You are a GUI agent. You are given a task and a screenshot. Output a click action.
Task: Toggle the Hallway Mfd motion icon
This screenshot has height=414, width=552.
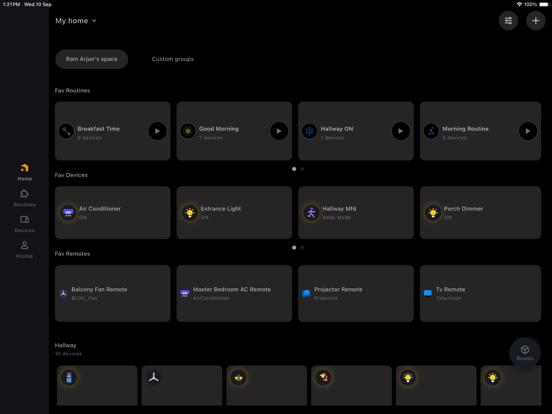pyautogui.click(x=312, y=213)
